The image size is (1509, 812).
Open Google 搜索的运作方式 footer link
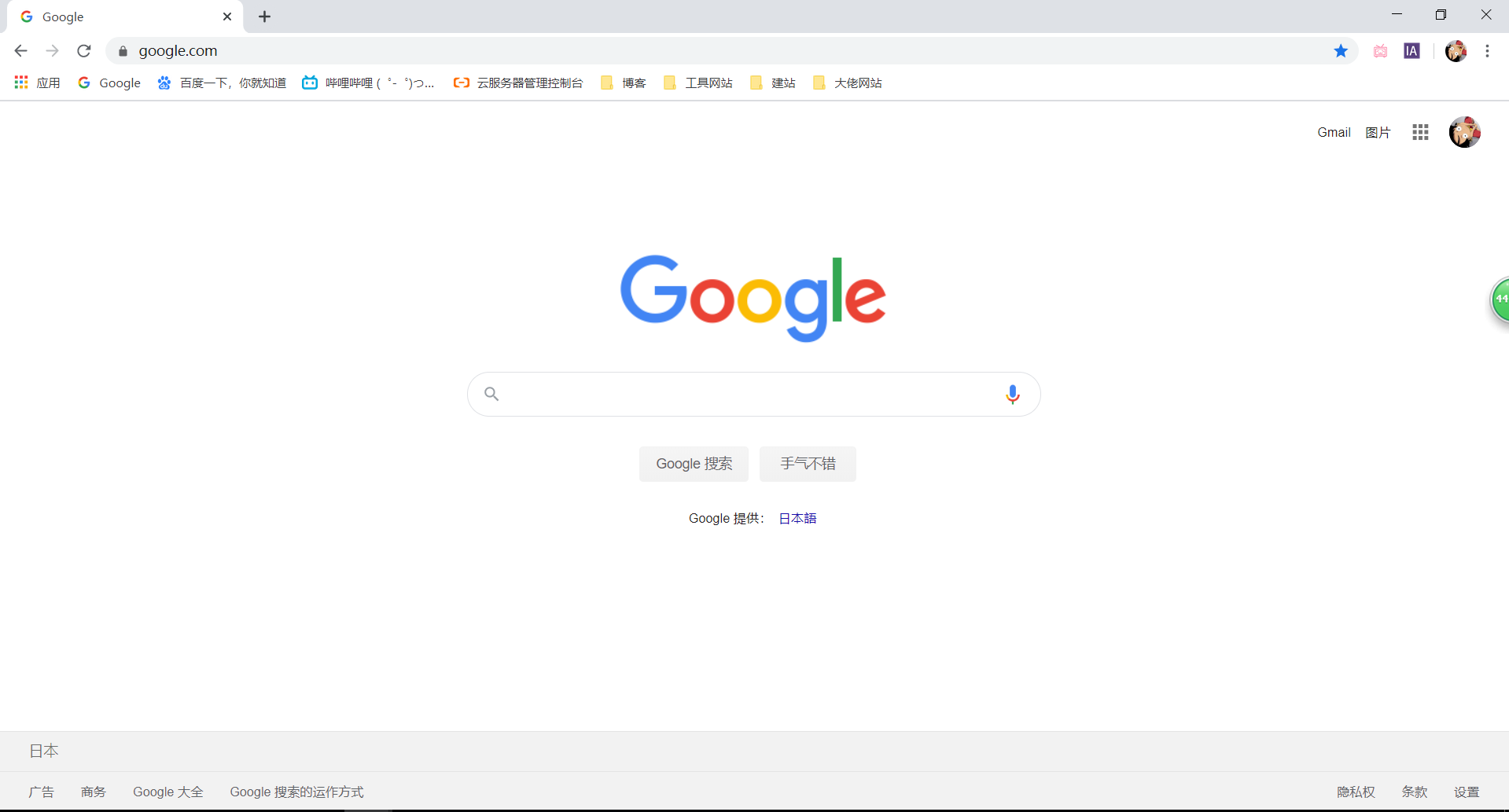pos(296,792)
